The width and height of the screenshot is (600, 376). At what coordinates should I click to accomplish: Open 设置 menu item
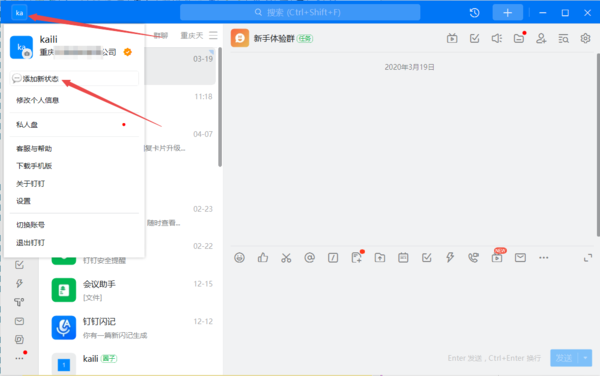(x=23, y=201)
